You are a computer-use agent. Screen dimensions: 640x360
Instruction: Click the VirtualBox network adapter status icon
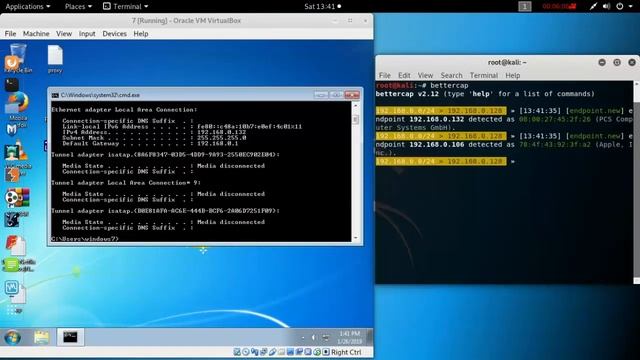(264, 352)
